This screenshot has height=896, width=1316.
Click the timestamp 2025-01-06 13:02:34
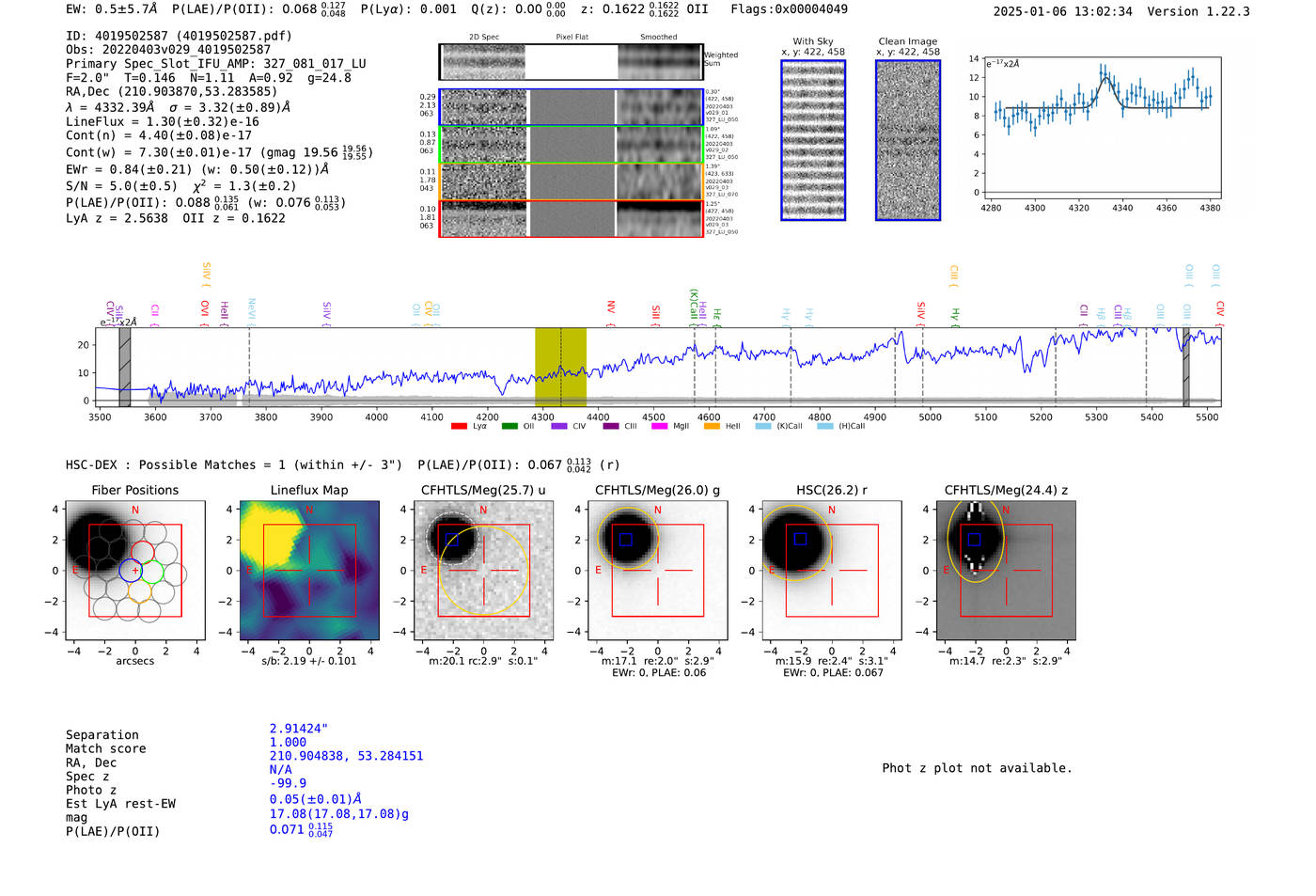[x=1063, y=11]
